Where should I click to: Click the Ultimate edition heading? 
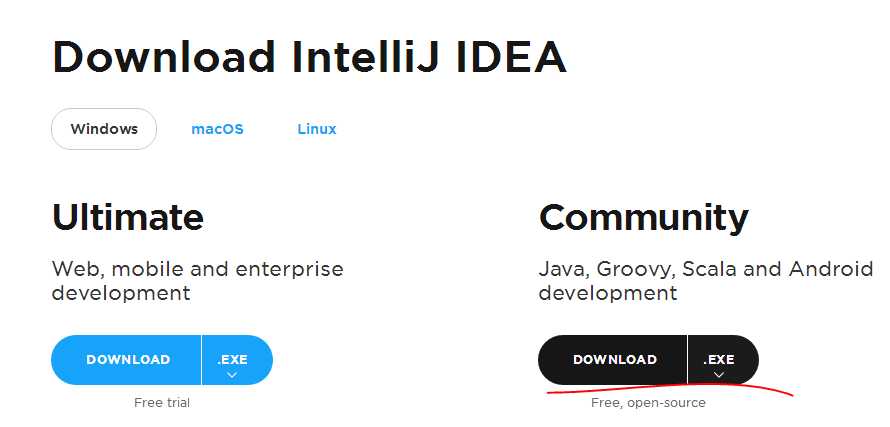pyautogui.click(x=127, y=217)
